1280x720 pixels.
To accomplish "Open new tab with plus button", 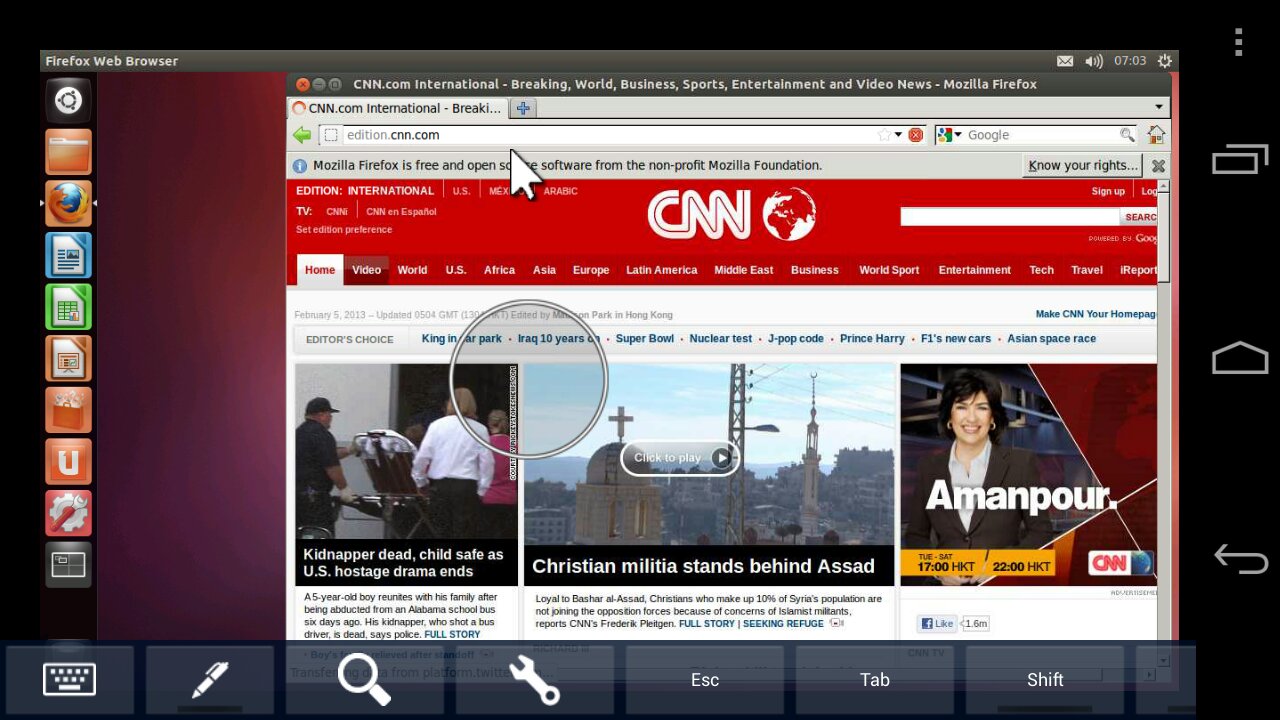I will point(523,108).
